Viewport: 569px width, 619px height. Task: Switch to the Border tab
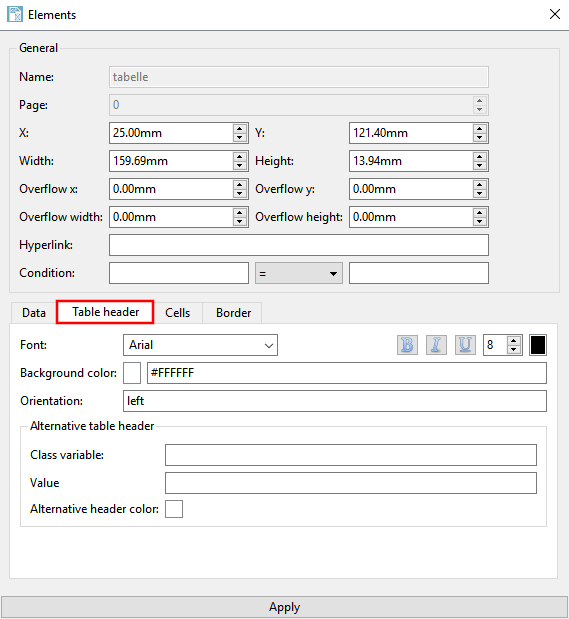(233, 313)
